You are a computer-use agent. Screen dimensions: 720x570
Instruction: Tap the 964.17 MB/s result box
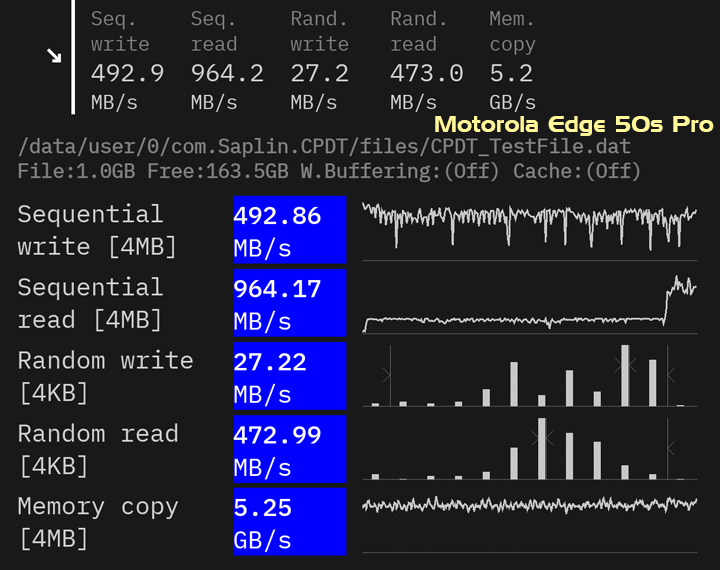290,303
